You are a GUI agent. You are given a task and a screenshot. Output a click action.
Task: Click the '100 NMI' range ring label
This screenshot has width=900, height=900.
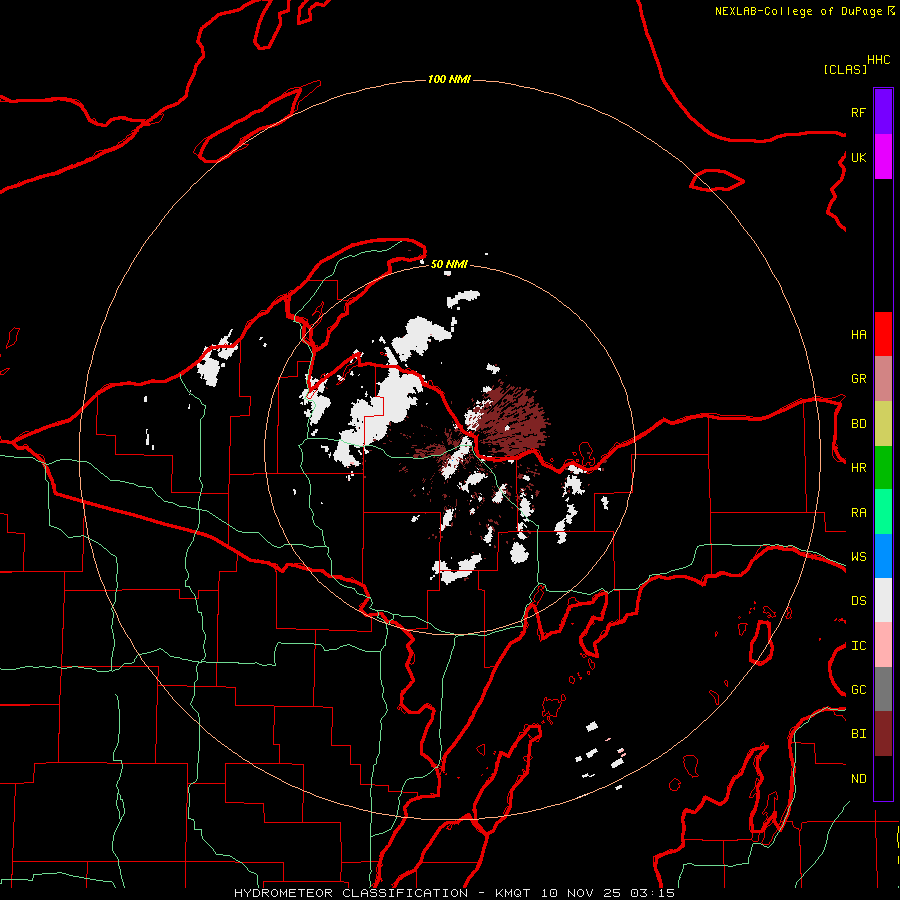click(x=449, y=79)
